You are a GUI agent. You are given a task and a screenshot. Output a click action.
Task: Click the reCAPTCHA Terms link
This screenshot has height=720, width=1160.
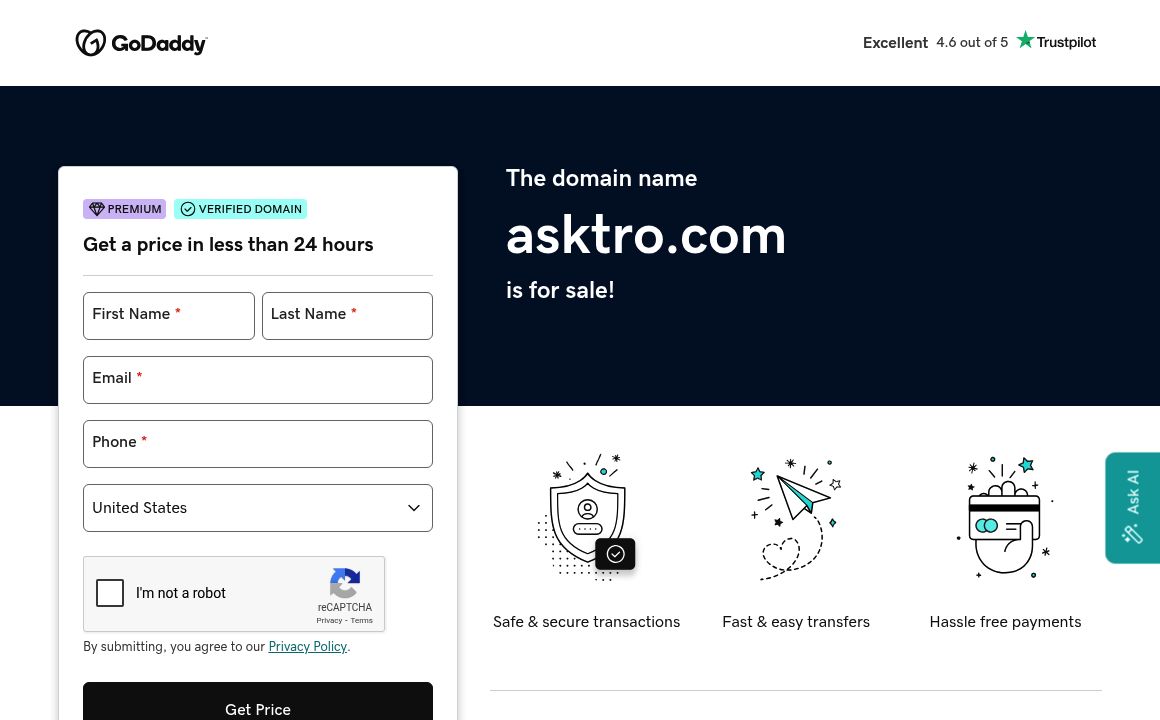[x=361, y=620]
